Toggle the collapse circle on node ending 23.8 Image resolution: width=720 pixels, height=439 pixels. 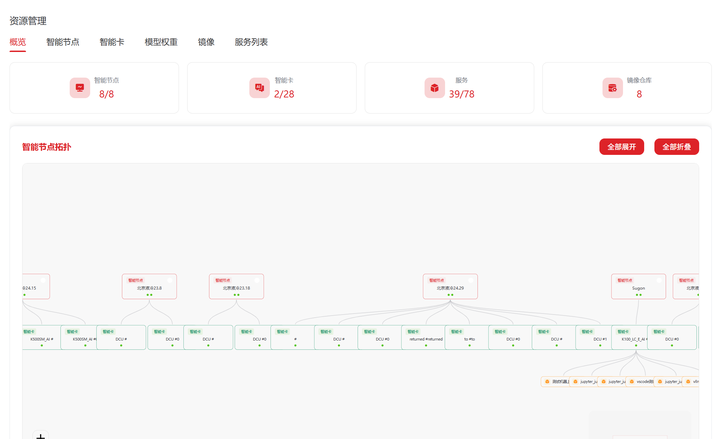click(169, 280)
